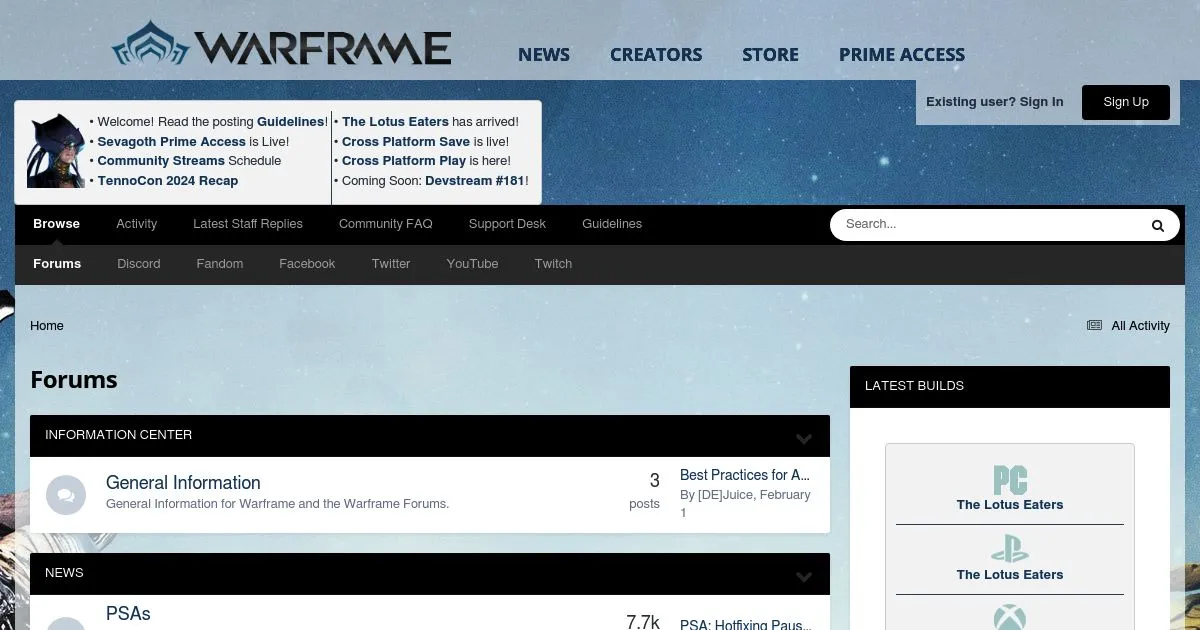This screenshot has width=1200, height=630.
Task: Click the Warframe character avatar in announcements
Action: pyautogui.click(x=56, y=151)
